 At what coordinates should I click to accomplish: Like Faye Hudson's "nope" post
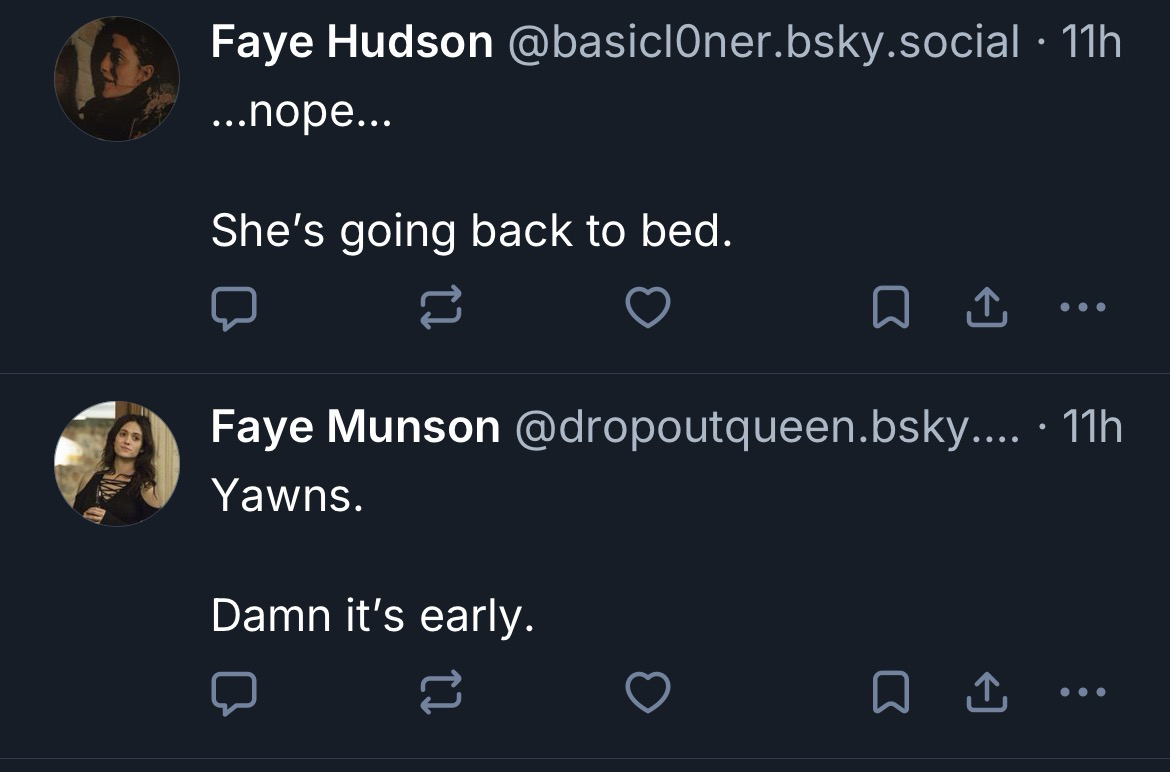click(x=647, y=309)
